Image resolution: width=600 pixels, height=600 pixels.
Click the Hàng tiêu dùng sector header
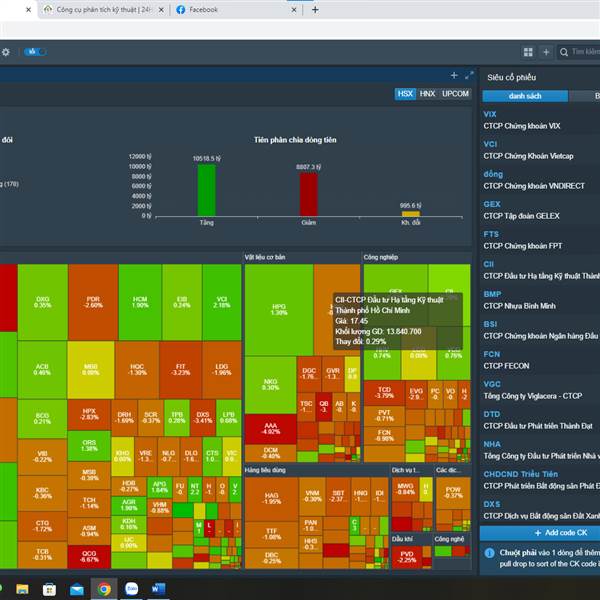tap(265, 470)
